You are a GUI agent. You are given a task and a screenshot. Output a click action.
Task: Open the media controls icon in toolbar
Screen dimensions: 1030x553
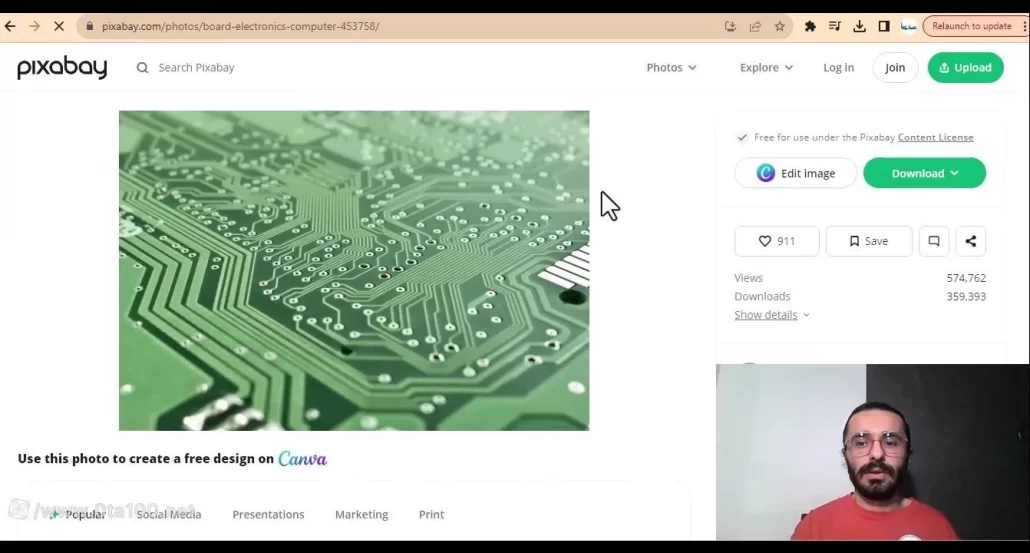pos(835,26)
